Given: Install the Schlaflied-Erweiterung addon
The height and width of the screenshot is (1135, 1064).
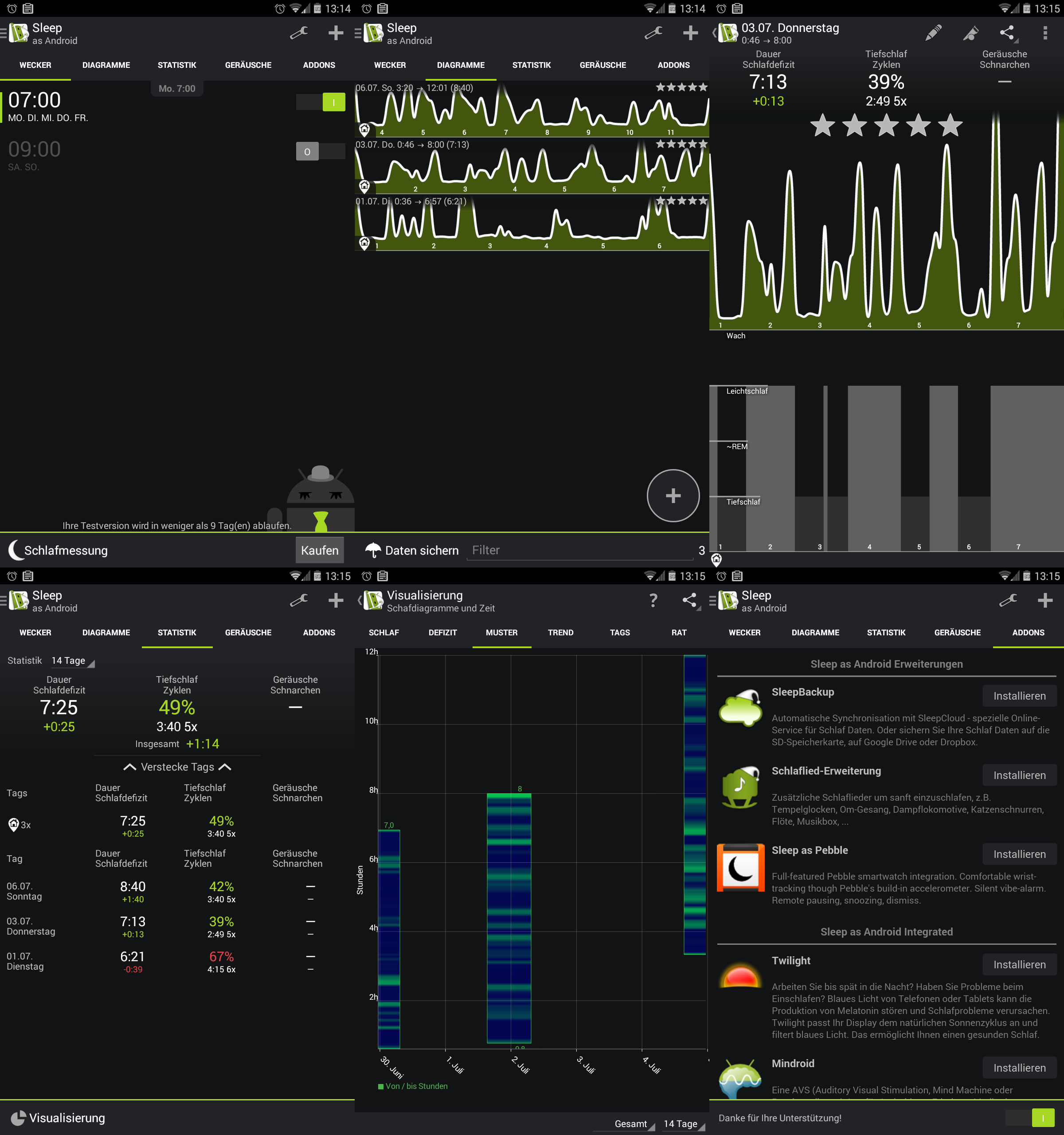Looking at the screenshot, I should (x=1020, y=775).
